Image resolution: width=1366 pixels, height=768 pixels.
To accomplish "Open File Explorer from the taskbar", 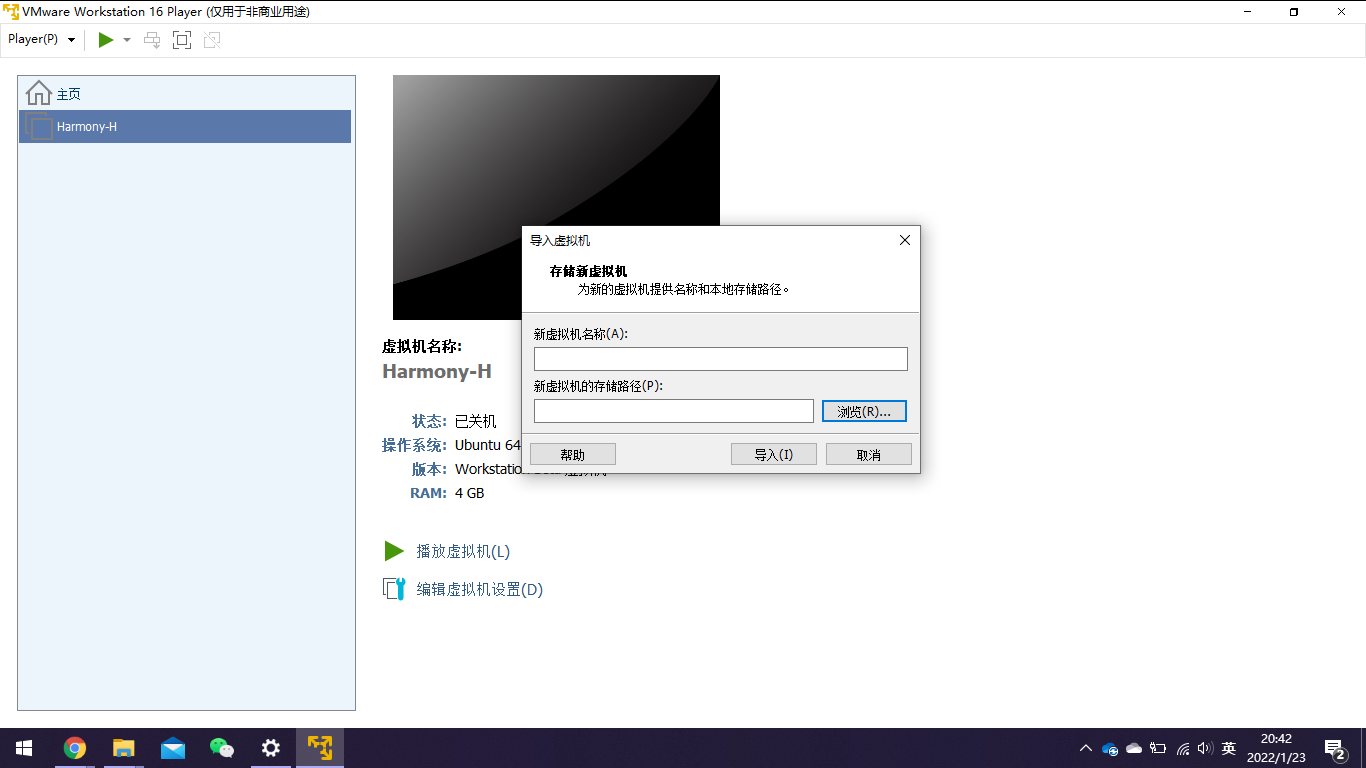I will (x=123, y=748).
